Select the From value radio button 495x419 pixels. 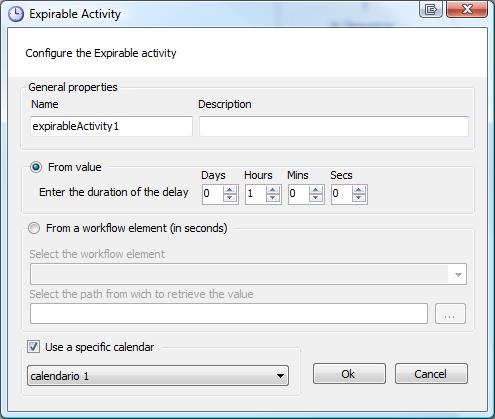[36, 167]
